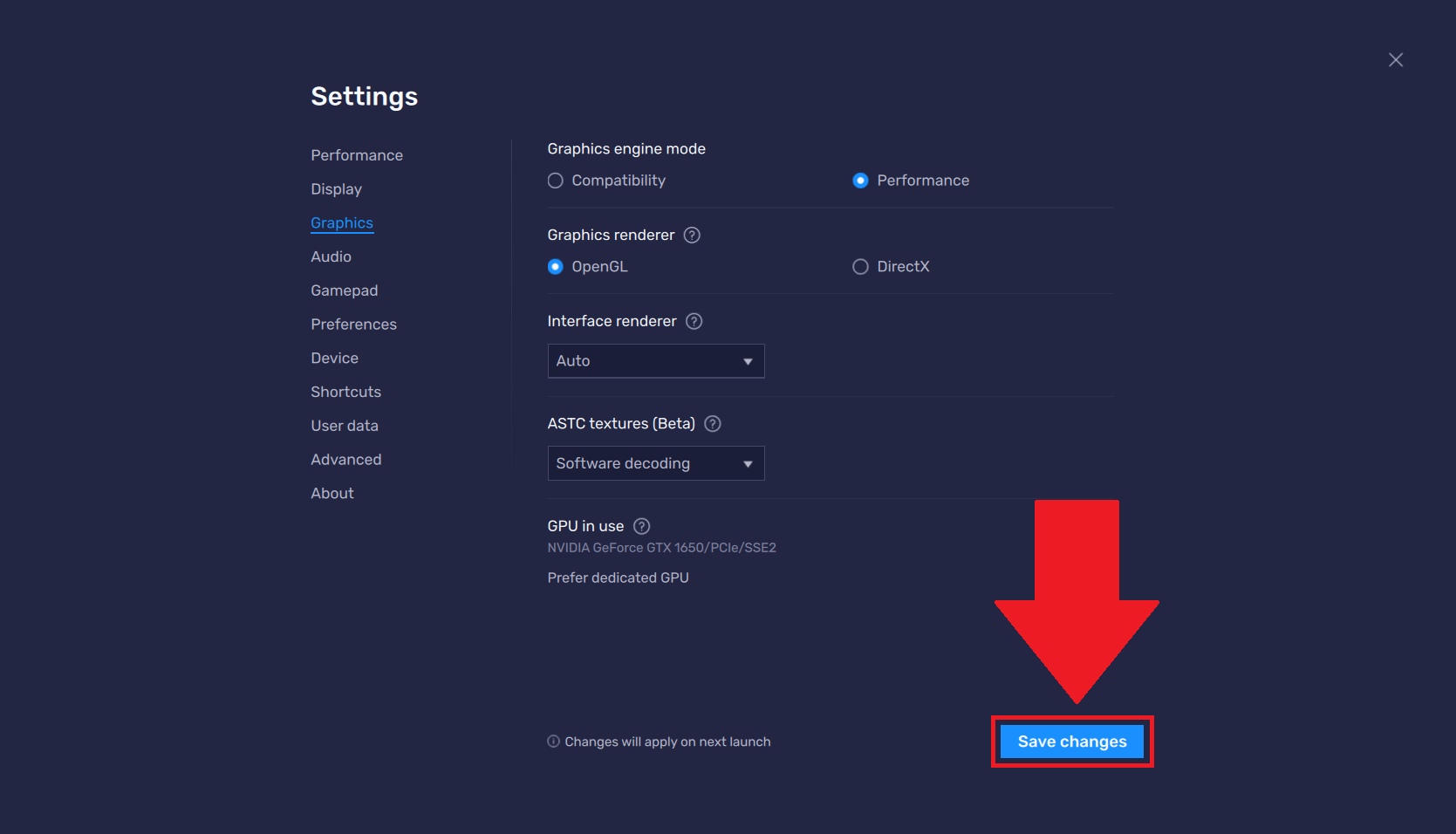Click the Save changes button
1456x834 pixels.
[x=1072, y=742]
